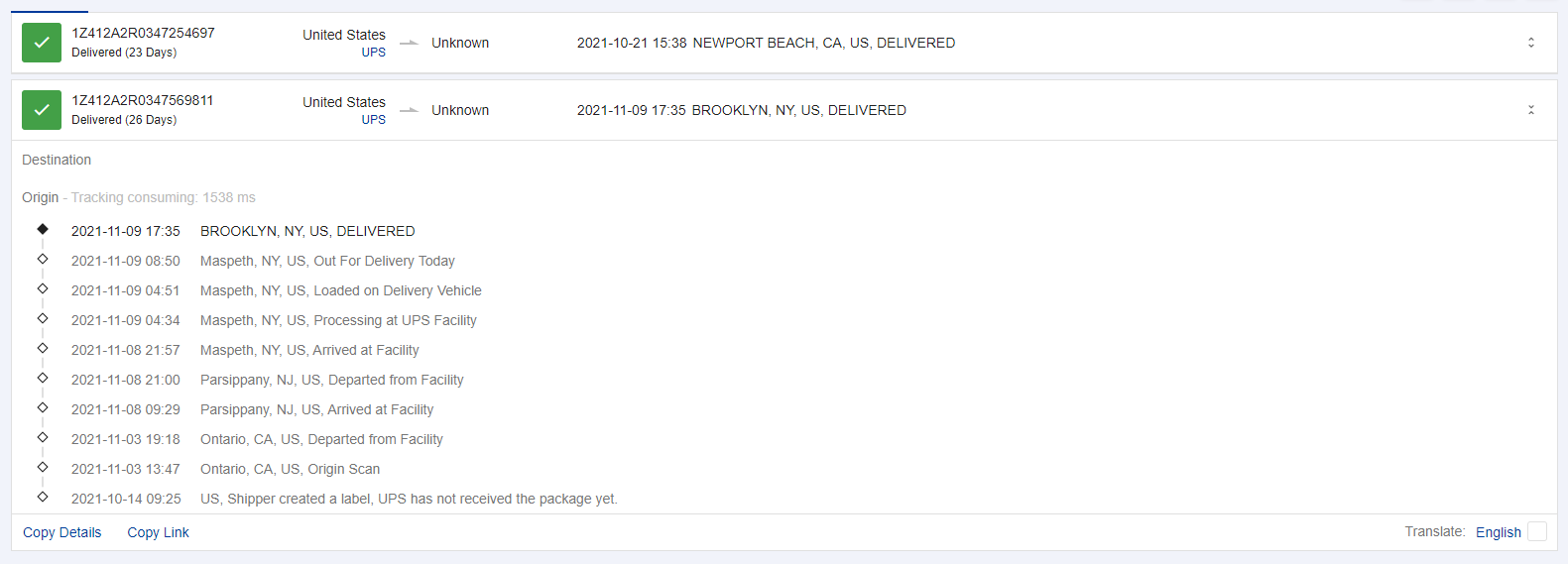The image size is (1568, 564).
Task: Click the filled diamond beside Brooklyn delivered event
Action: (x=43, y=229)
